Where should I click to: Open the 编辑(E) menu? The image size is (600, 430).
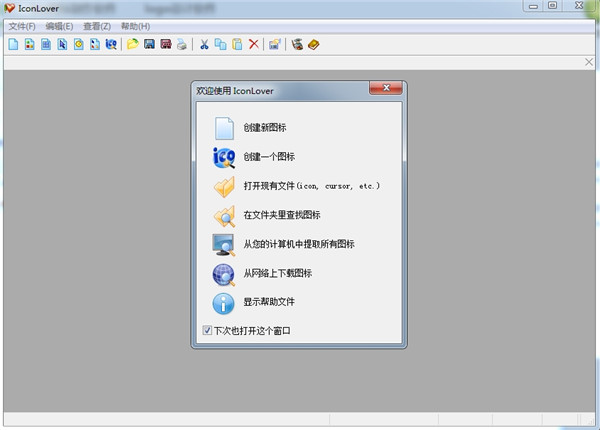[59, 25]
